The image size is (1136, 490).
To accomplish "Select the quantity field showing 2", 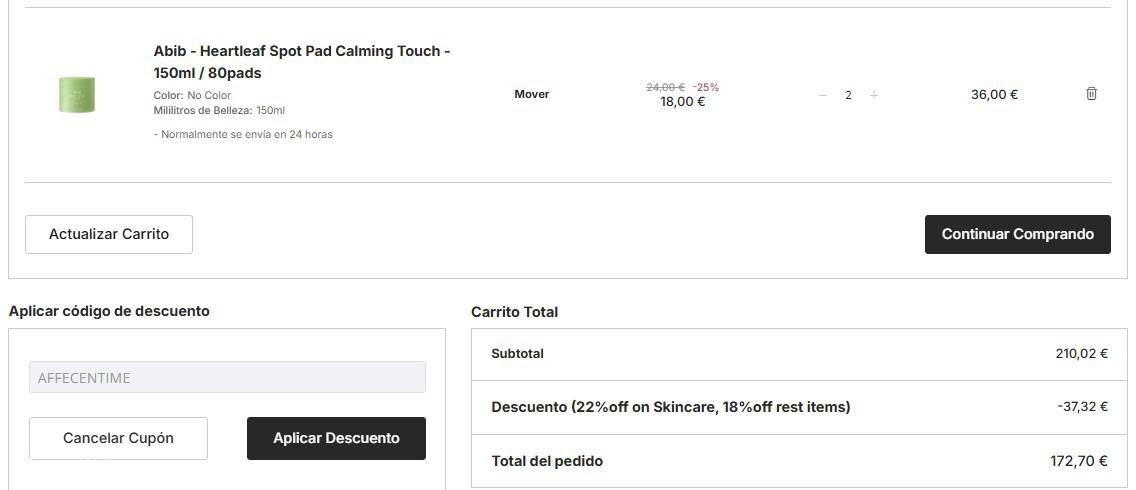I will (x=848, y=95).
